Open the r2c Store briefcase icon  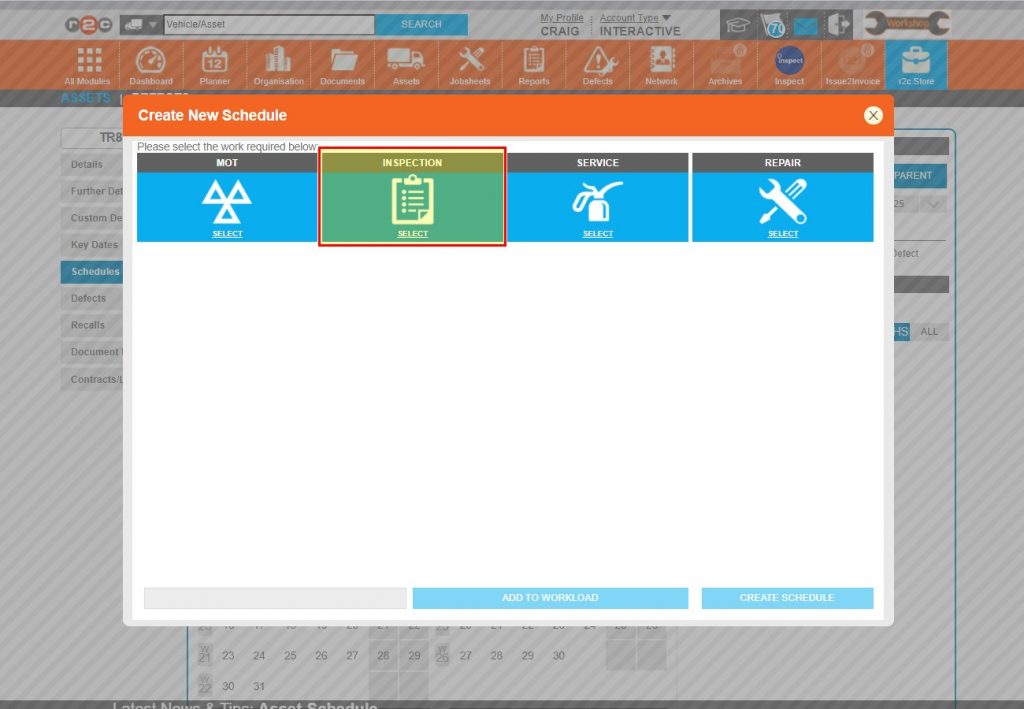[x=915, y=65]
